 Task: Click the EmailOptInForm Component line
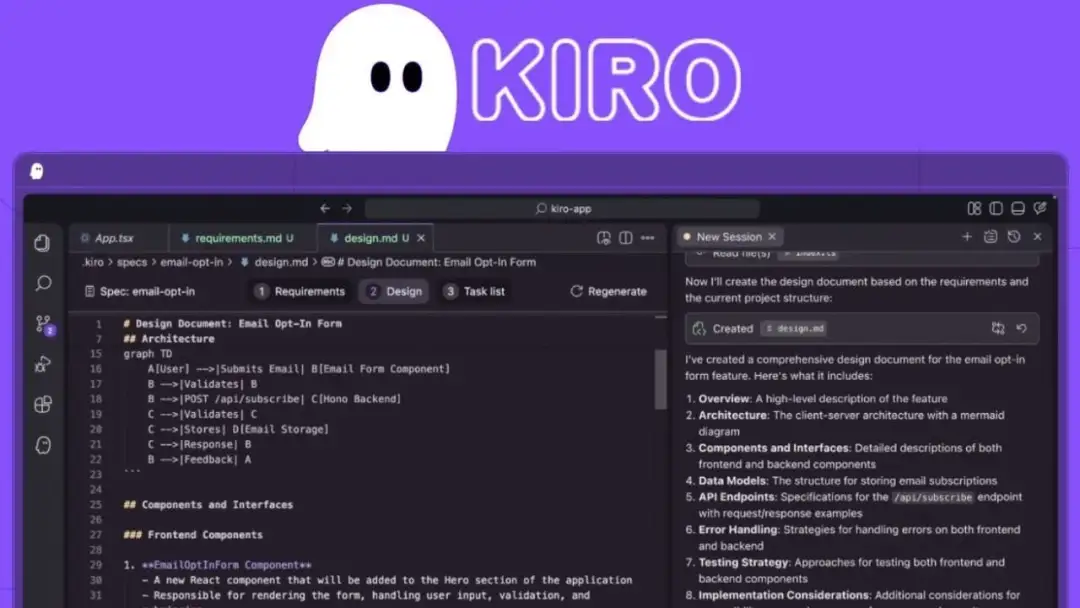click(x=218, y=565)
